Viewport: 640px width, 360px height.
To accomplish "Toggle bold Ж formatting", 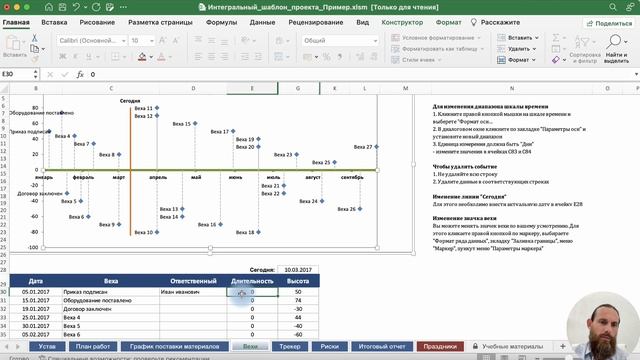I will point(62,56).
